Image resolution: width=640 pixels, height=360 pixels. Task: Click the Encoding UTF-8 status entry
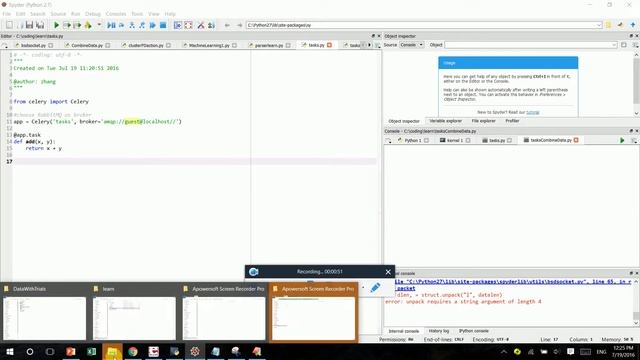pyautogui.click(x=490, y=339)
